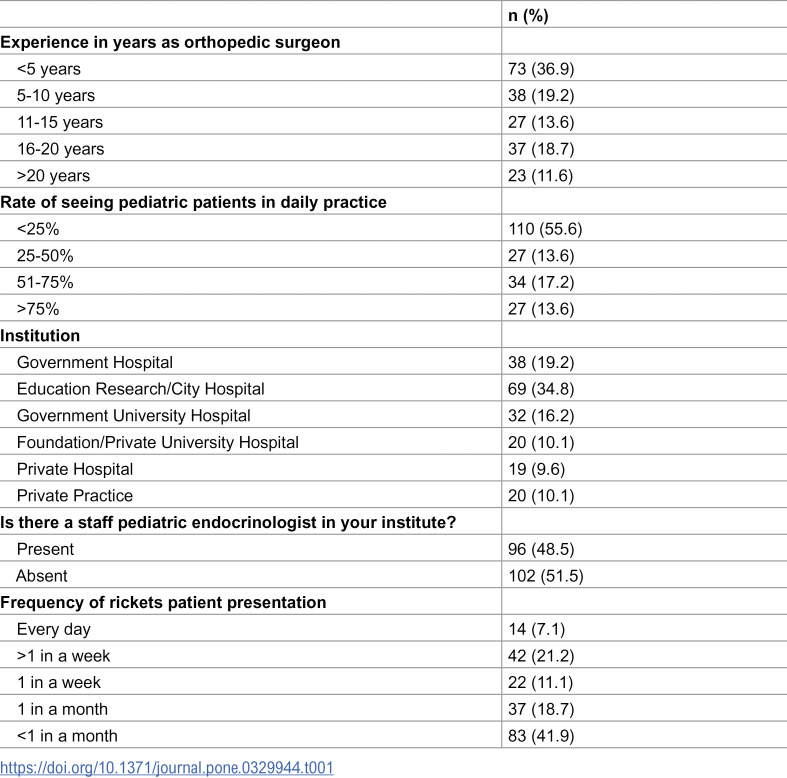The width and height of the screenshot is (787, 778).
Task: Click the '51-75%' row label
Action: [45, 282]
